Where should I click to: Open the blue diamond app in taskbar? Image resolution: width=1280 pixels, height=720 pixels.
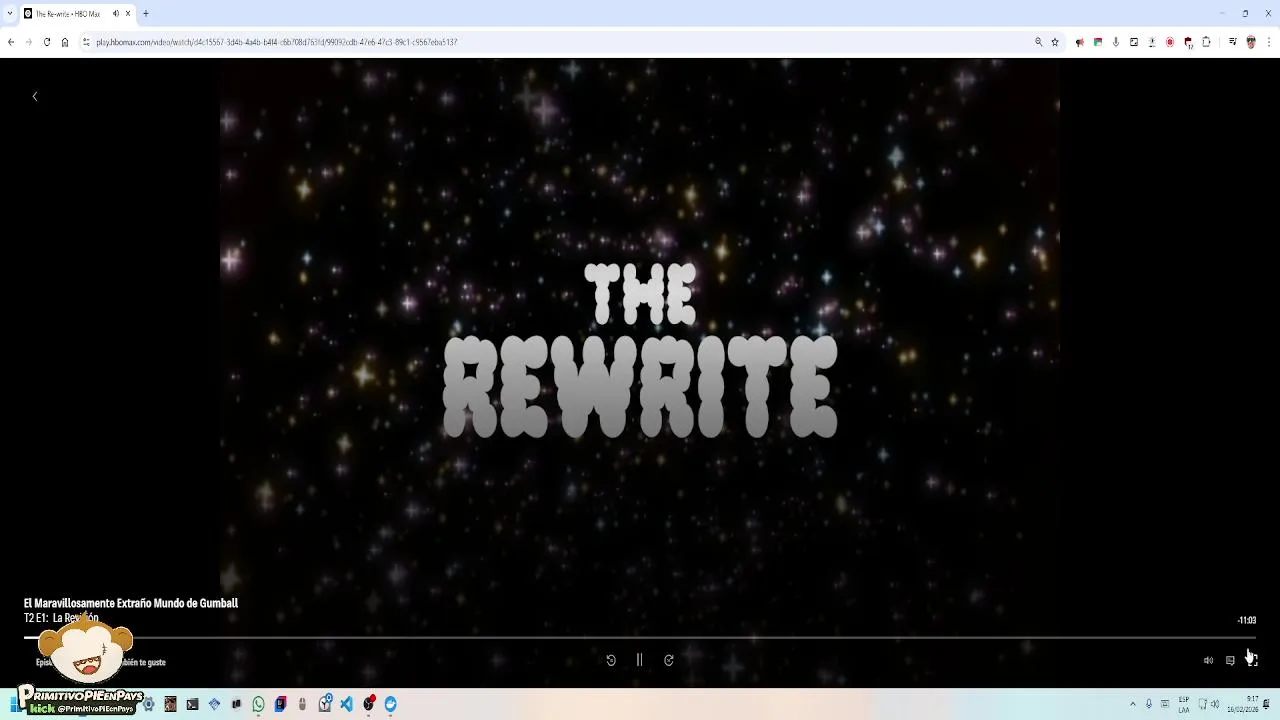point(214,704)
